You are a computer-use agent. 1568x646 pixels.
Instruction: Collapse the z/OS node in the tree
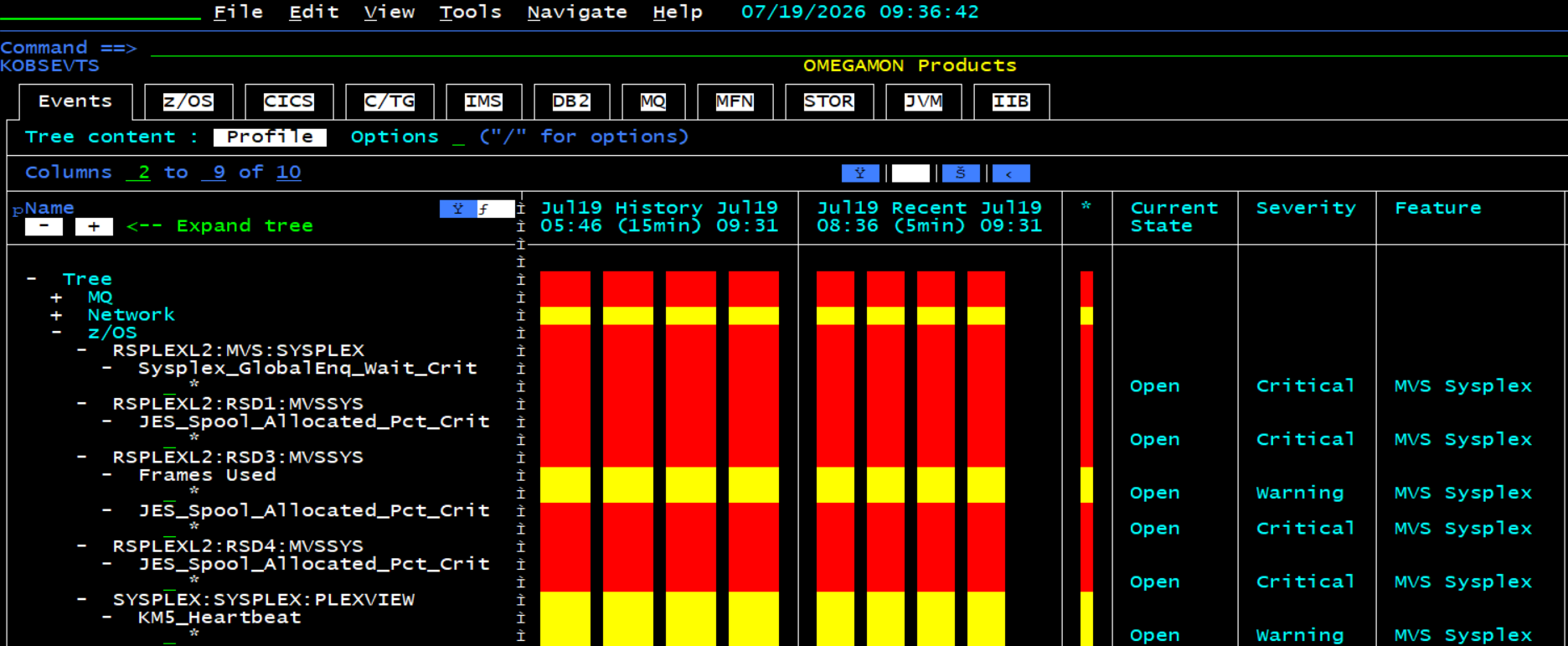(56, 333)
